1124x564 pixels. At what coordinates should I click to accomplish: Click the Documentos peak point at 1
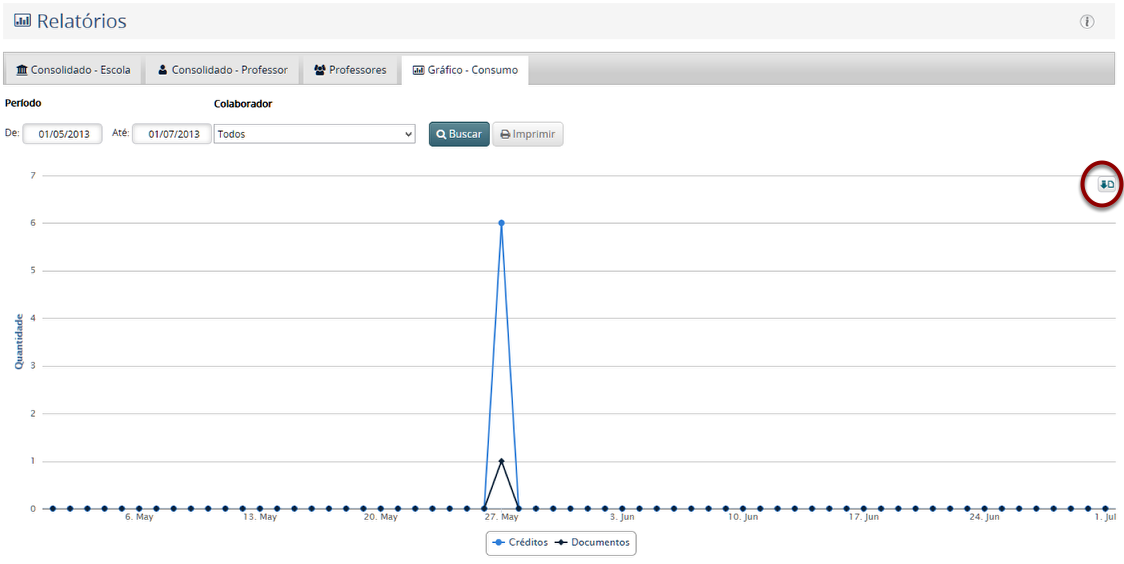[501, 461]
